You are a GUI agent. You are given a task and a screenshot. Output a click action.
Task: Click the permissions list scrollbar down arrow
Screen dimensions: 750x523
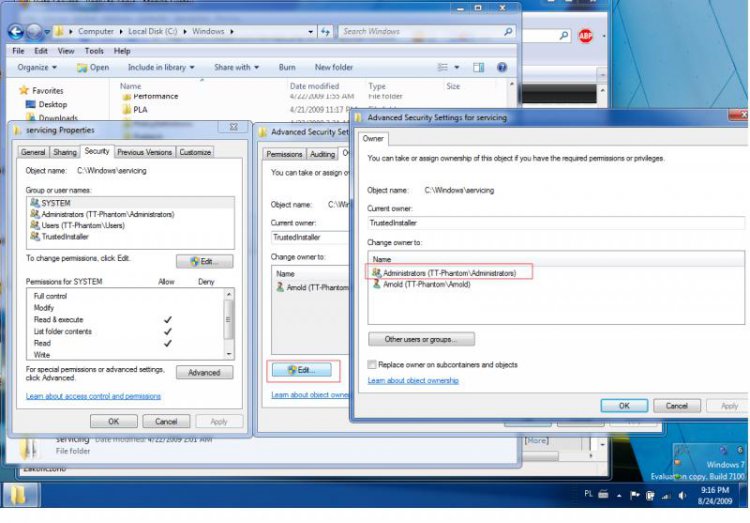pos(229,355)
